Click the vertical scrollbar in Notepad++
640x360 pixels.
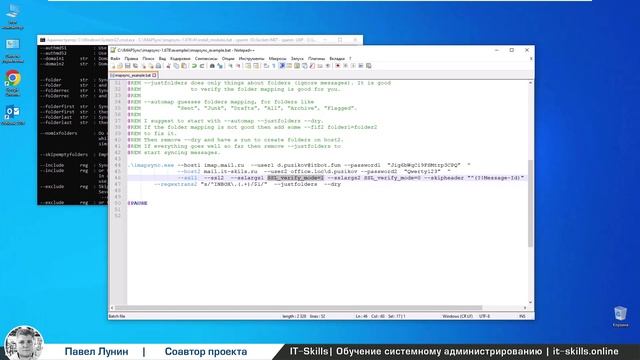click(x=530, y=203)
